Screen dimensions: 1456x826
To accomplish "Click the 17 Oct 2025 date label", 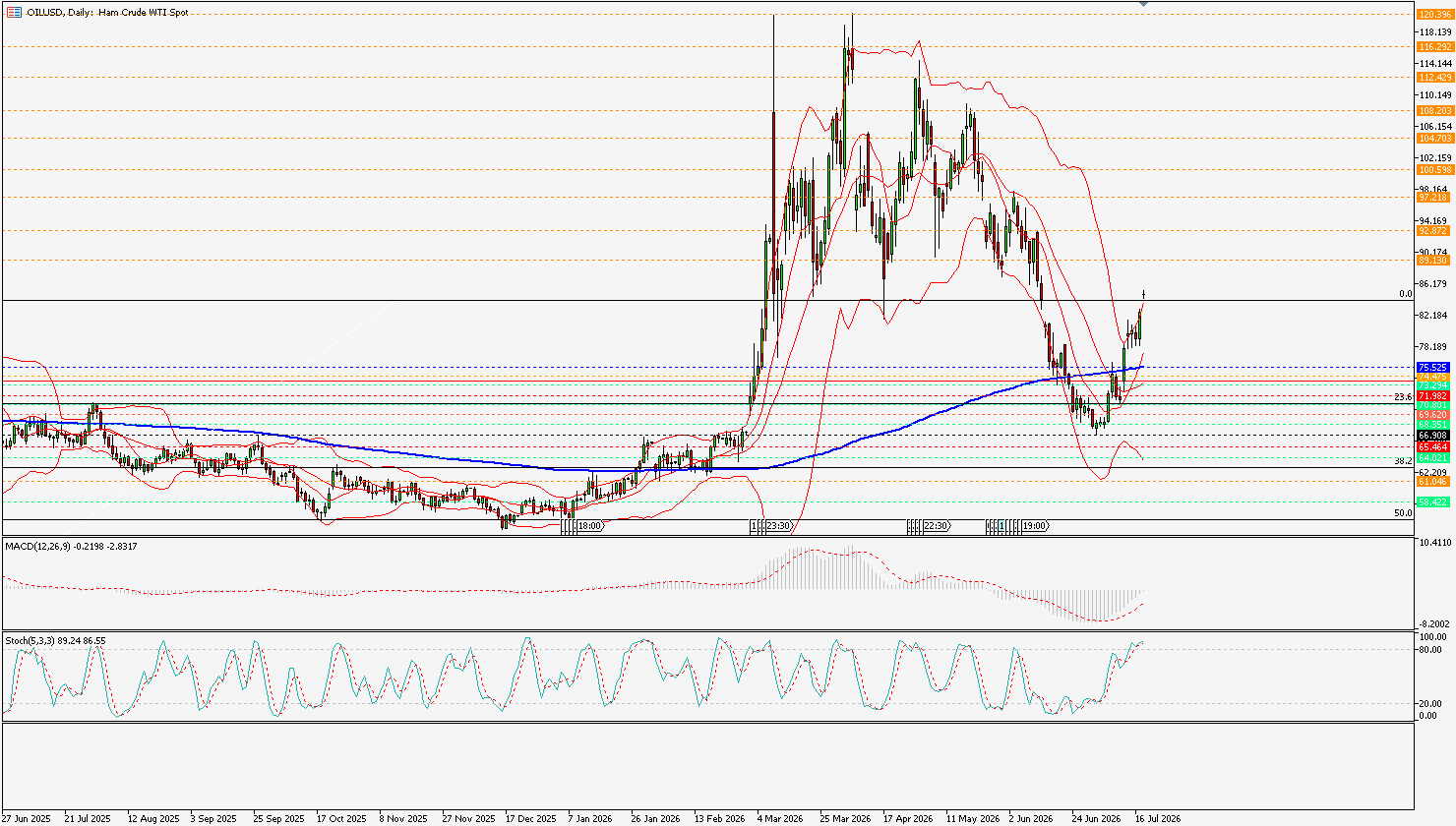I will pos(341,818).
